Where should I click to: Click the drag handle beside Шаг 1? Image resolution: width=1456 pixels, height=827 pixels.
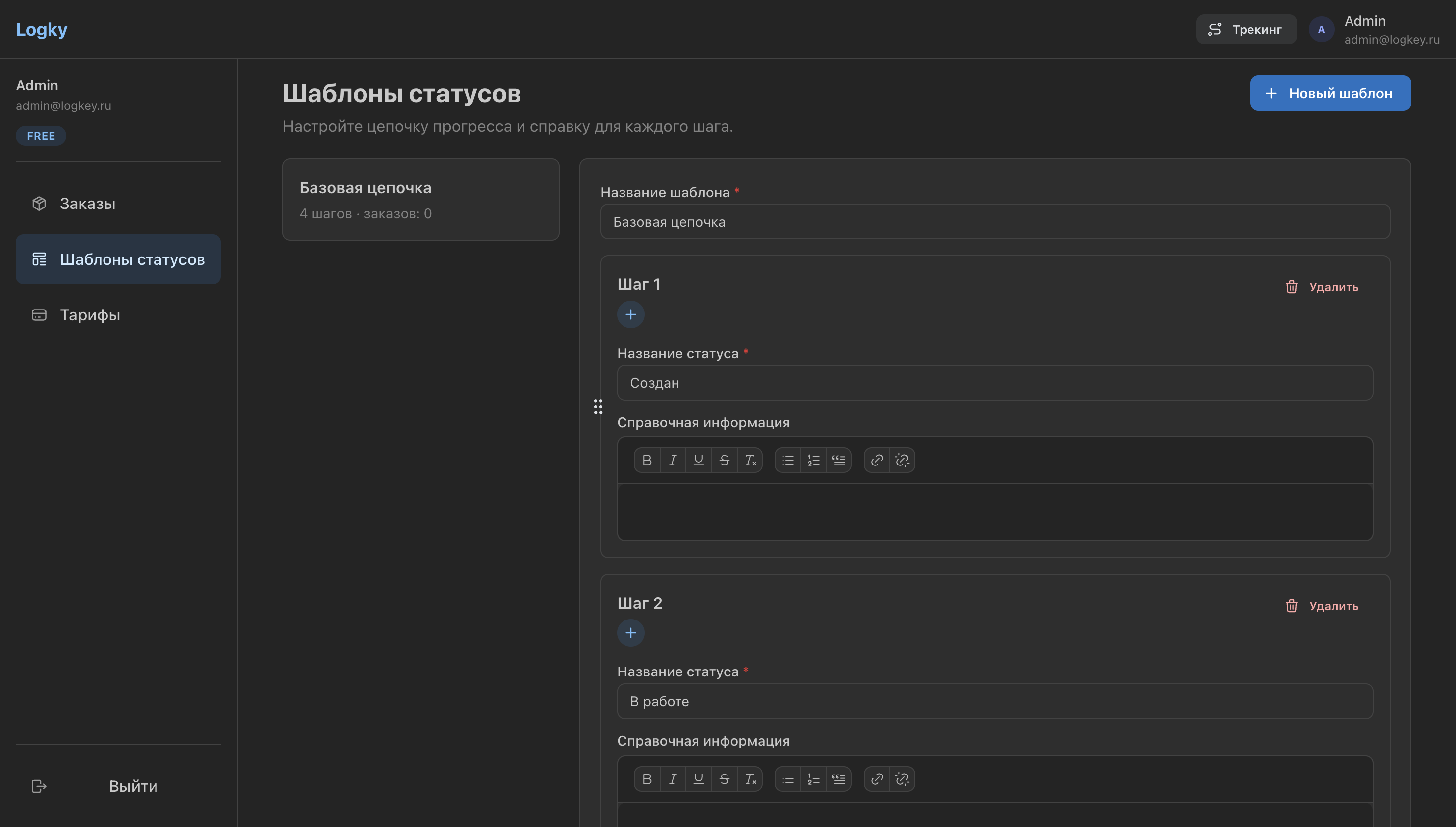[598, 407]
